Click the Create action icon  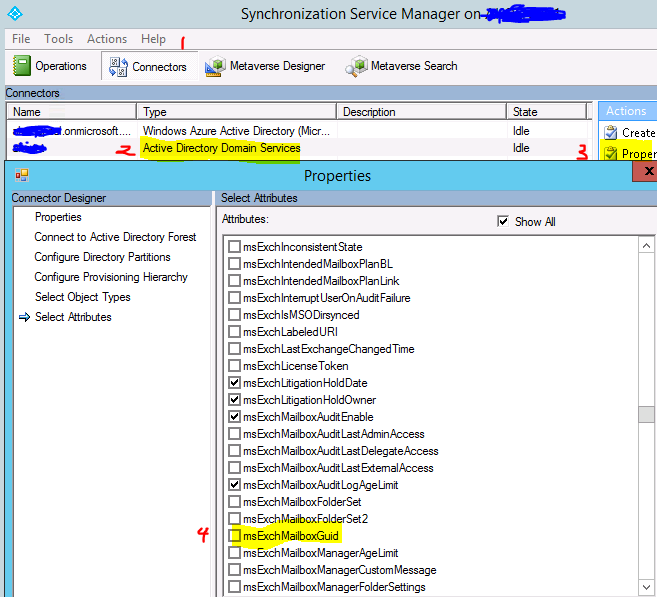coord(610,132)
